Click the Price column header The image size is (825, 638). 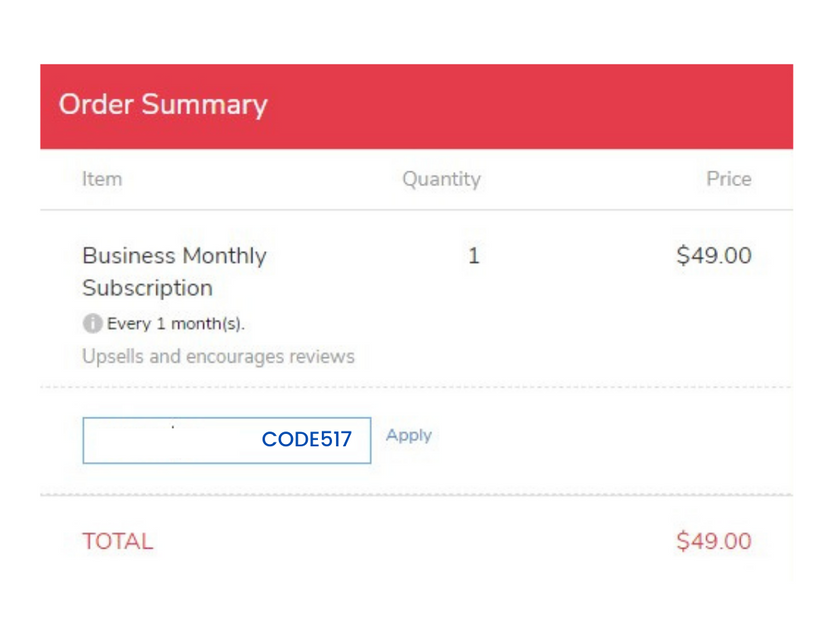[x=729, y=179]
